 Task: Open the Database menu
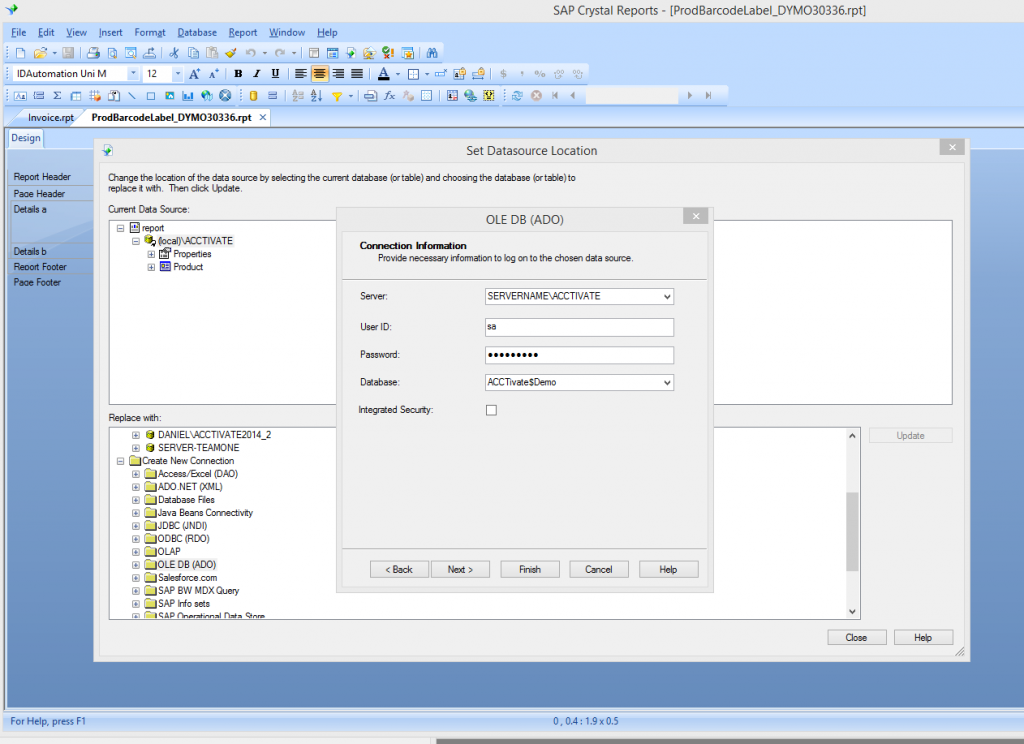197,33
